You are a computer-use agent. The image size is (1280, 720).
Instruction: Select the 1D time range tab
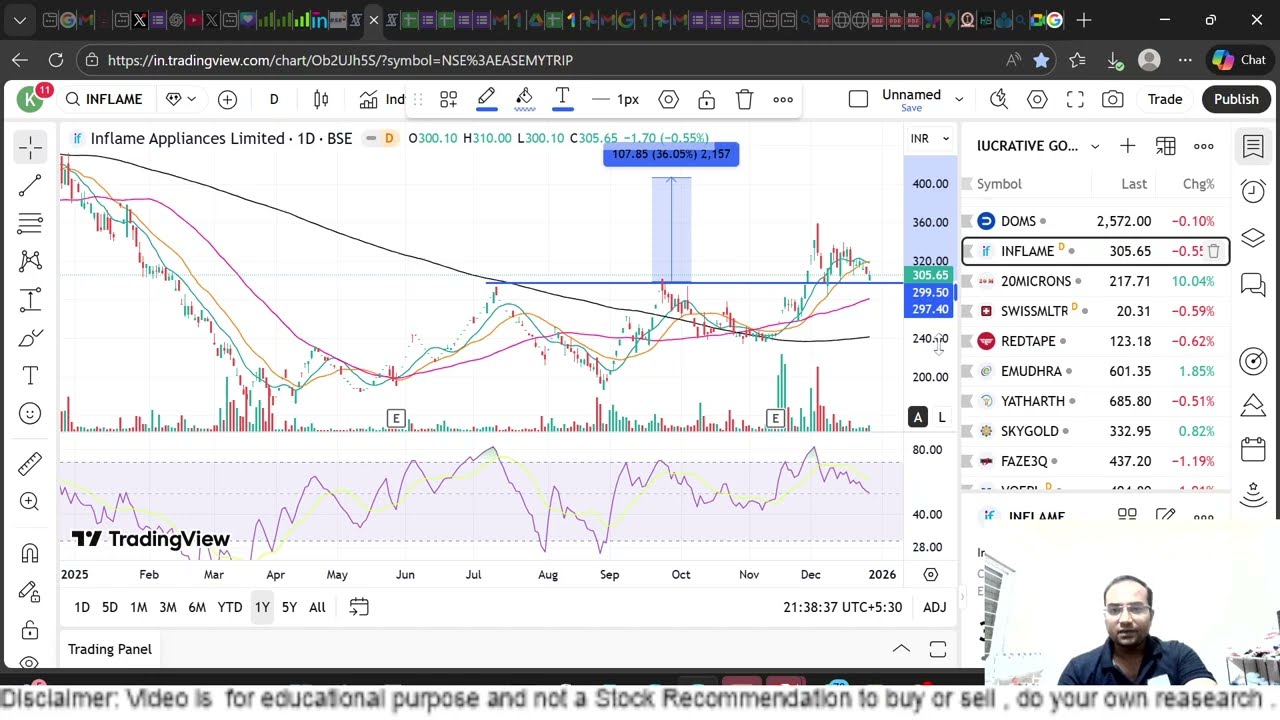[x=82, y=607]
